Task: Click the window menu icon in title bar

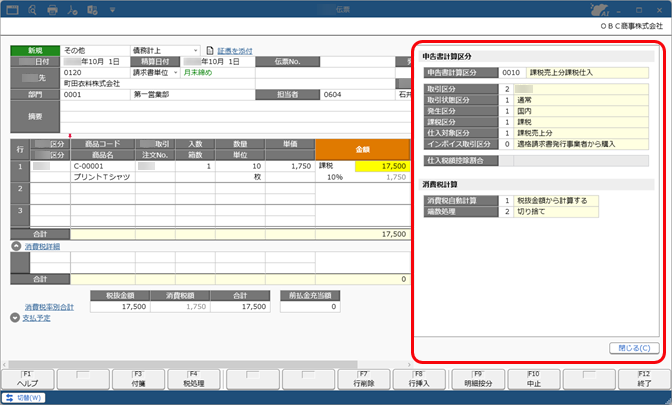Action: (12, 9)
